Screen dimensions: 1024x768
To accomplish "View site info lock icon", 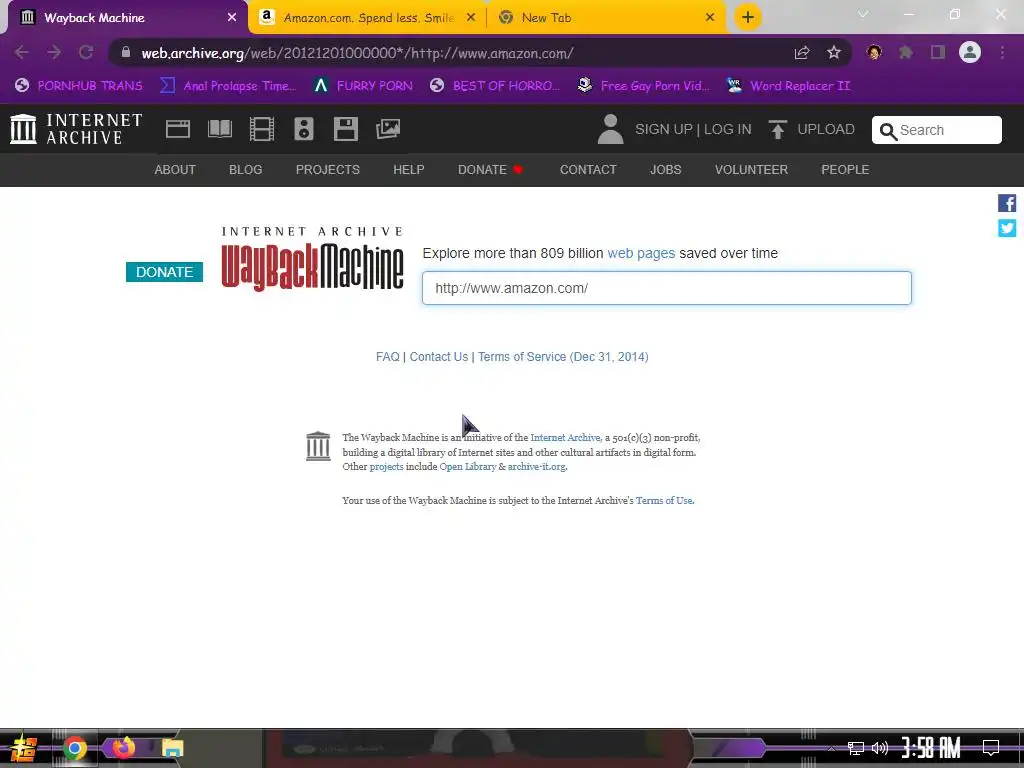I will (126, 52).
